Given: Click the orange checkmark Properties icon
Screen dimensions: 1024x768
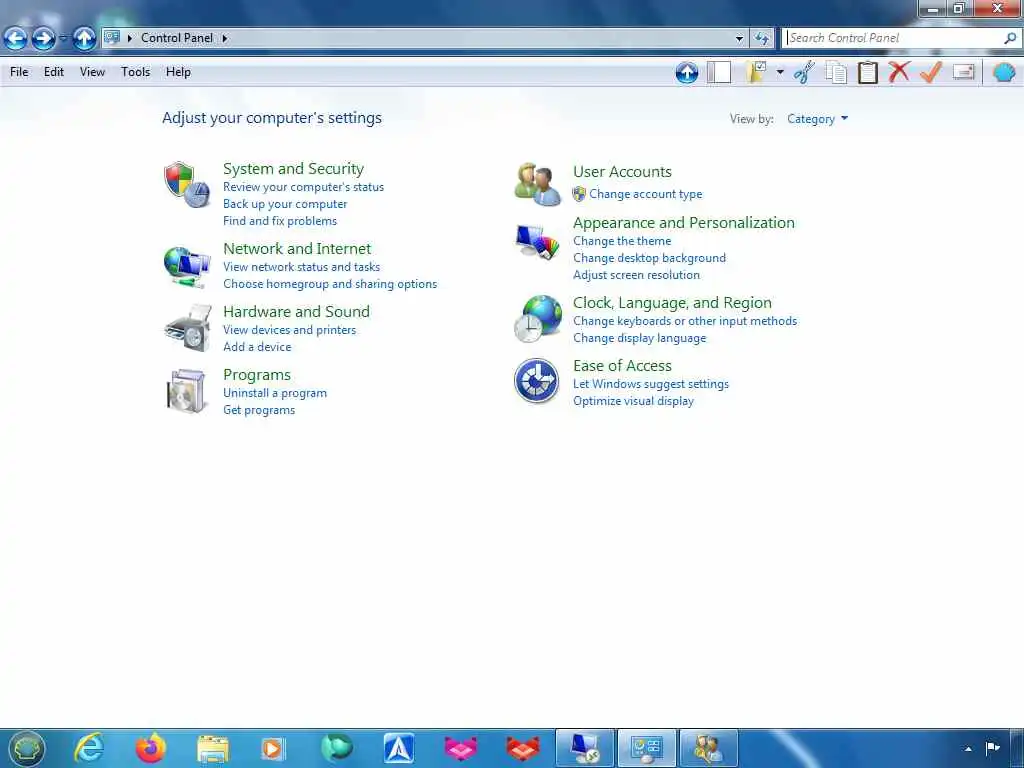Looking at the screenshot, I should click(x=931, y=72).
